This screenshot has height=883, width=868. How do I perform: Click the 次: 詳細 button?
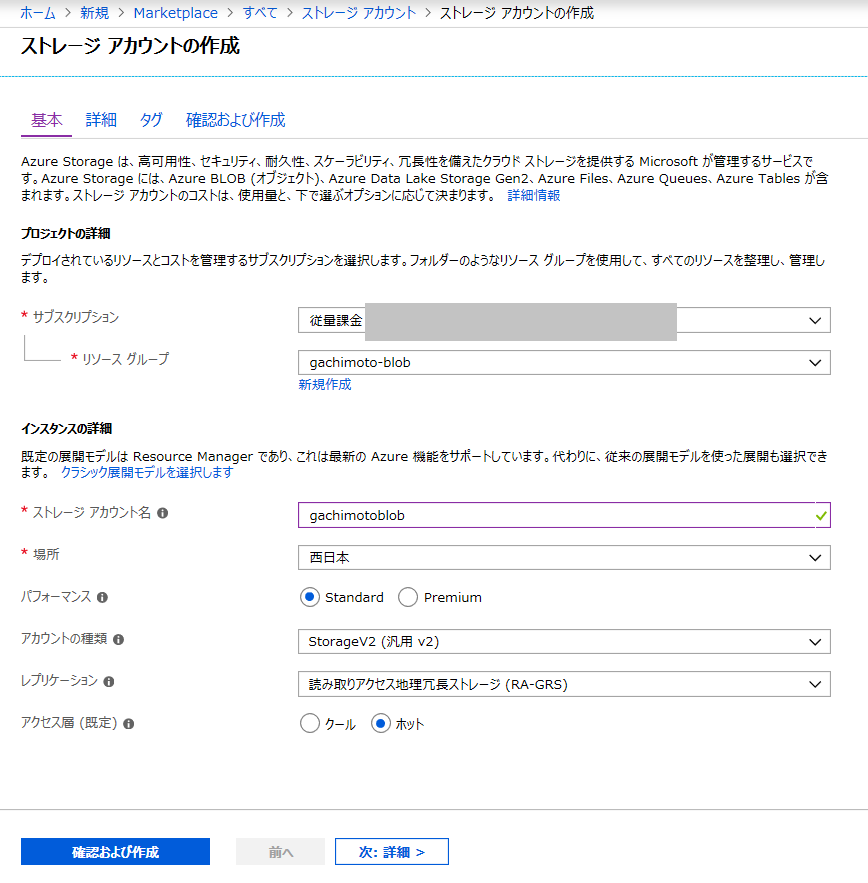pos(391,851)
